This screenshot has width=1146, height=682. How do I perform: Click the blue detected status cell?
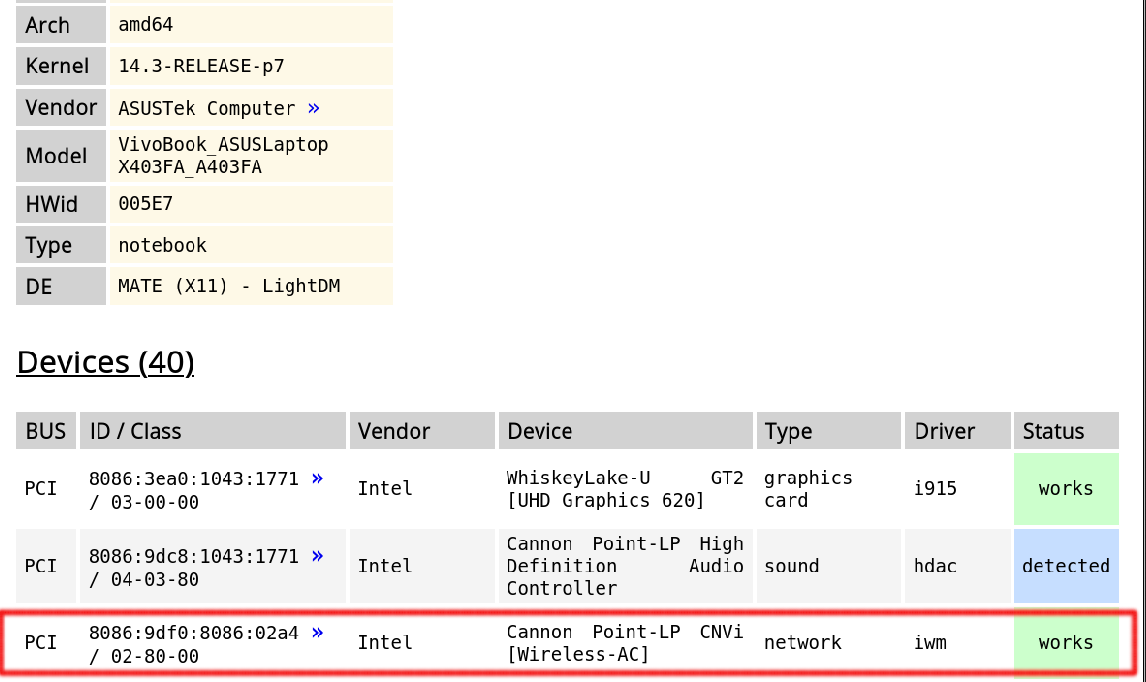click(x=1065, y=566)
